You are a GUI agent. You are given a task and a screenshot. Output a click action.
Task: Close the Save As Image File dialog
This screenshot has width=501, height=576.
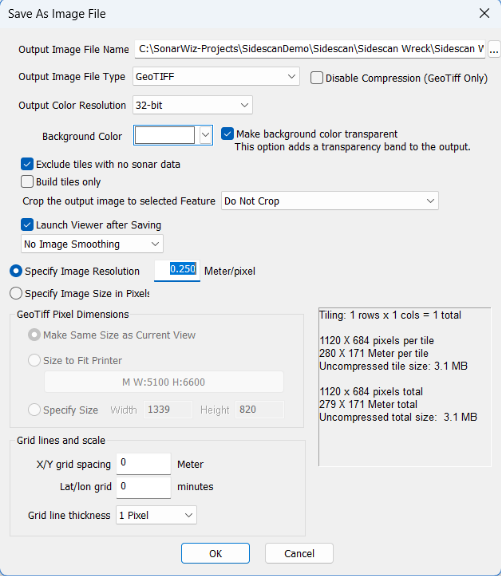click(x=484, y=13)
